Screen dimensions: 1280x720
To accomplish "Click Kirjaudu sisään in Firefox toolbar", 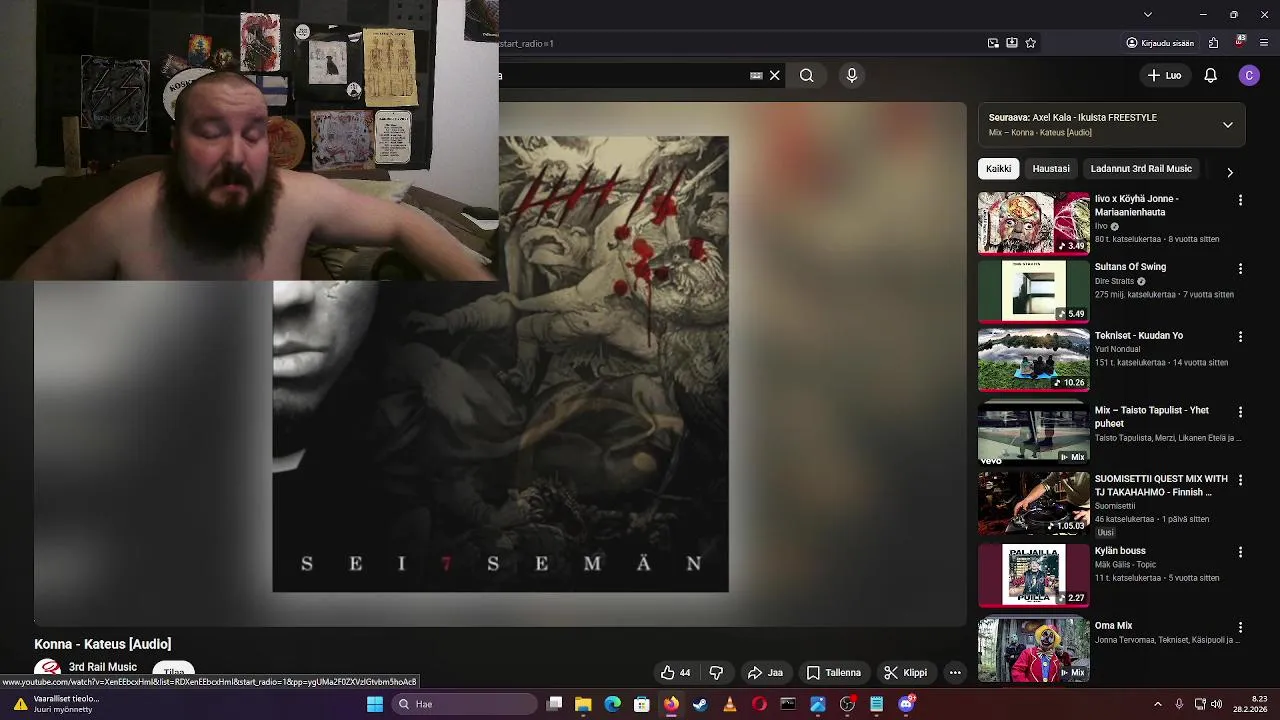I will pyautogui.click(x=1160, y=43).
